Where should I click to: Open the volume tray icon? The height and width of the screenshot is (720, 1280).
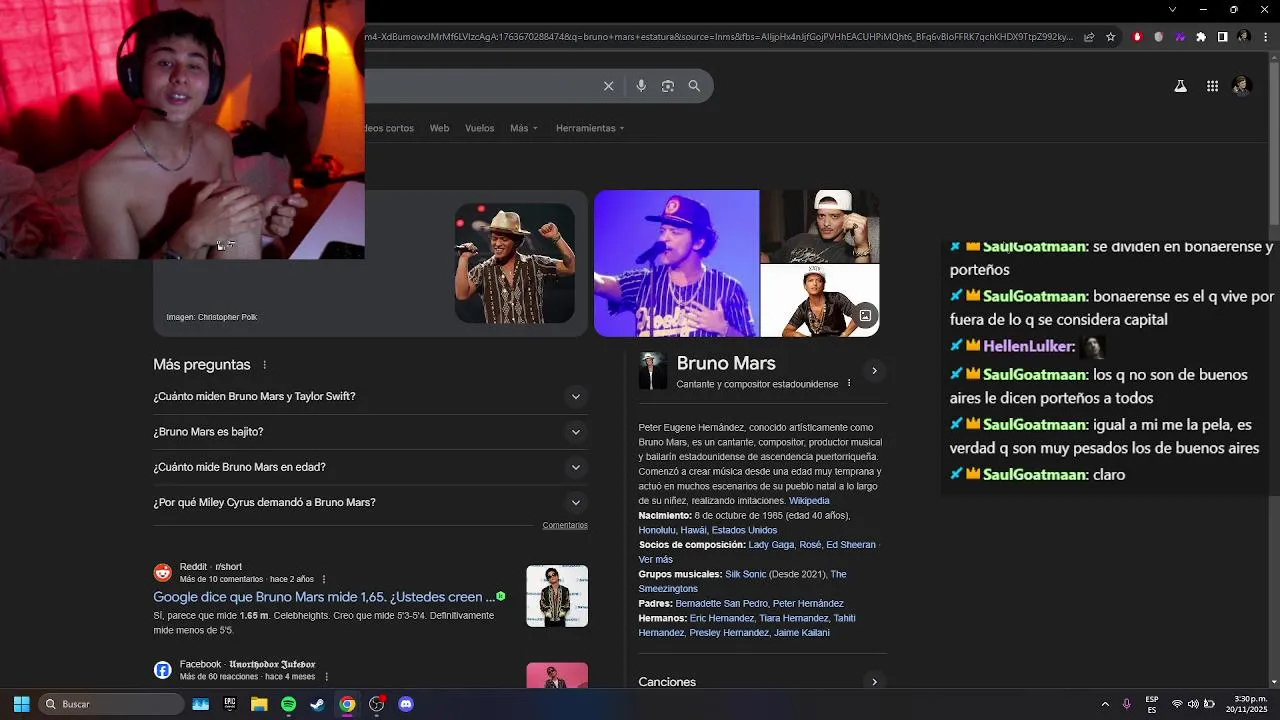point(1193,704)
